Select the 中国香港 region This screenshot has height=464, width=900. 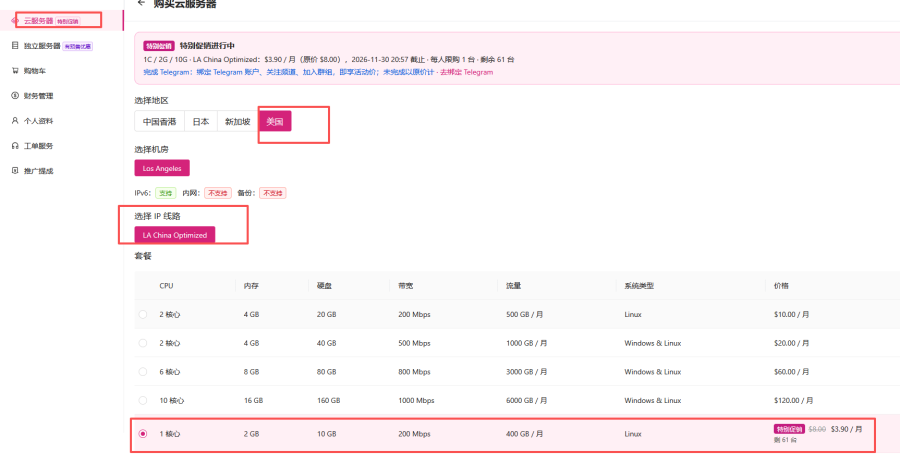click(160, 122)
